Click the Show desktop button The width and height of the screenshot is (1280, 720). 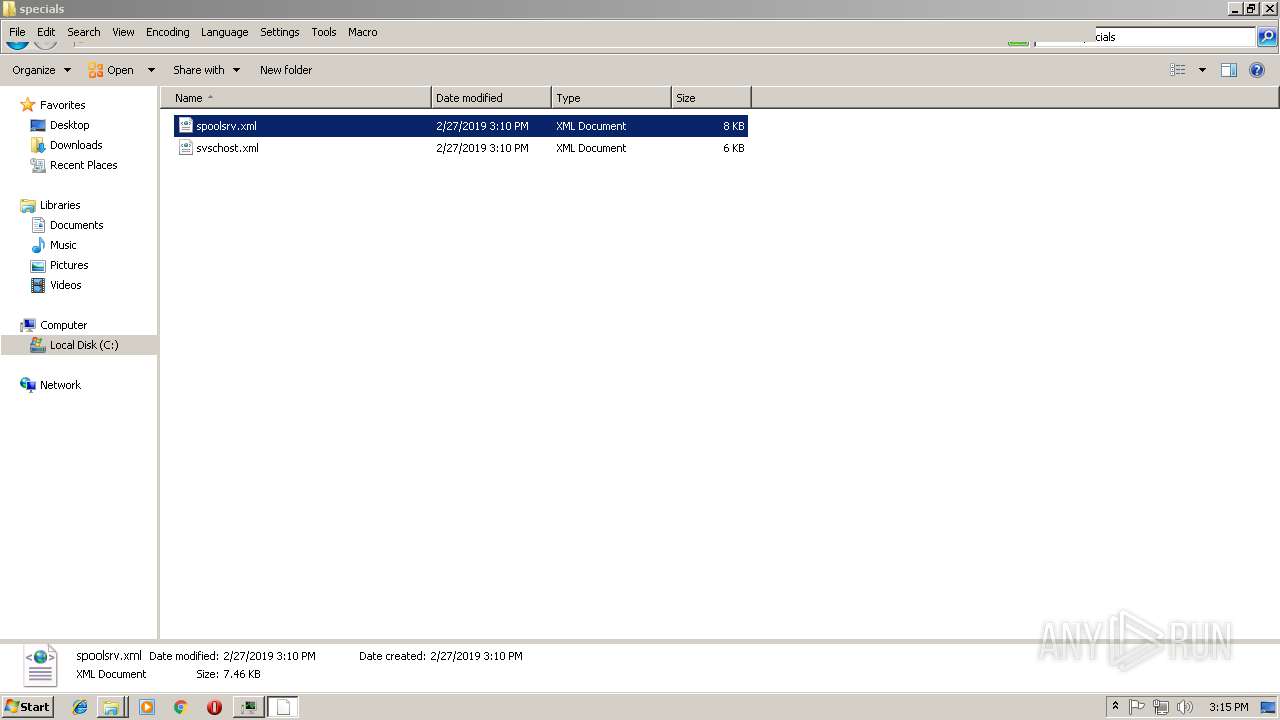(1268, 707)
